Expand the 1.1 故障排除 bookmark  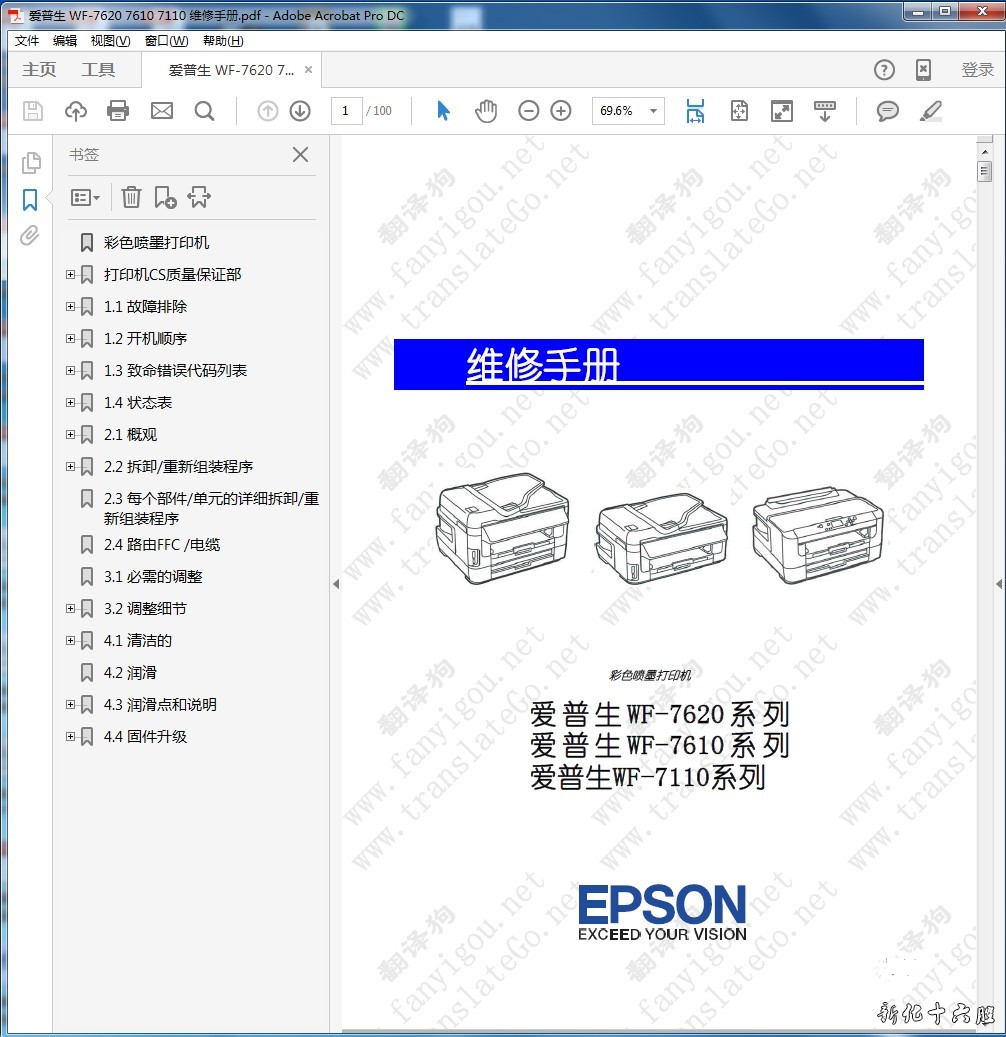pos(70,306)
